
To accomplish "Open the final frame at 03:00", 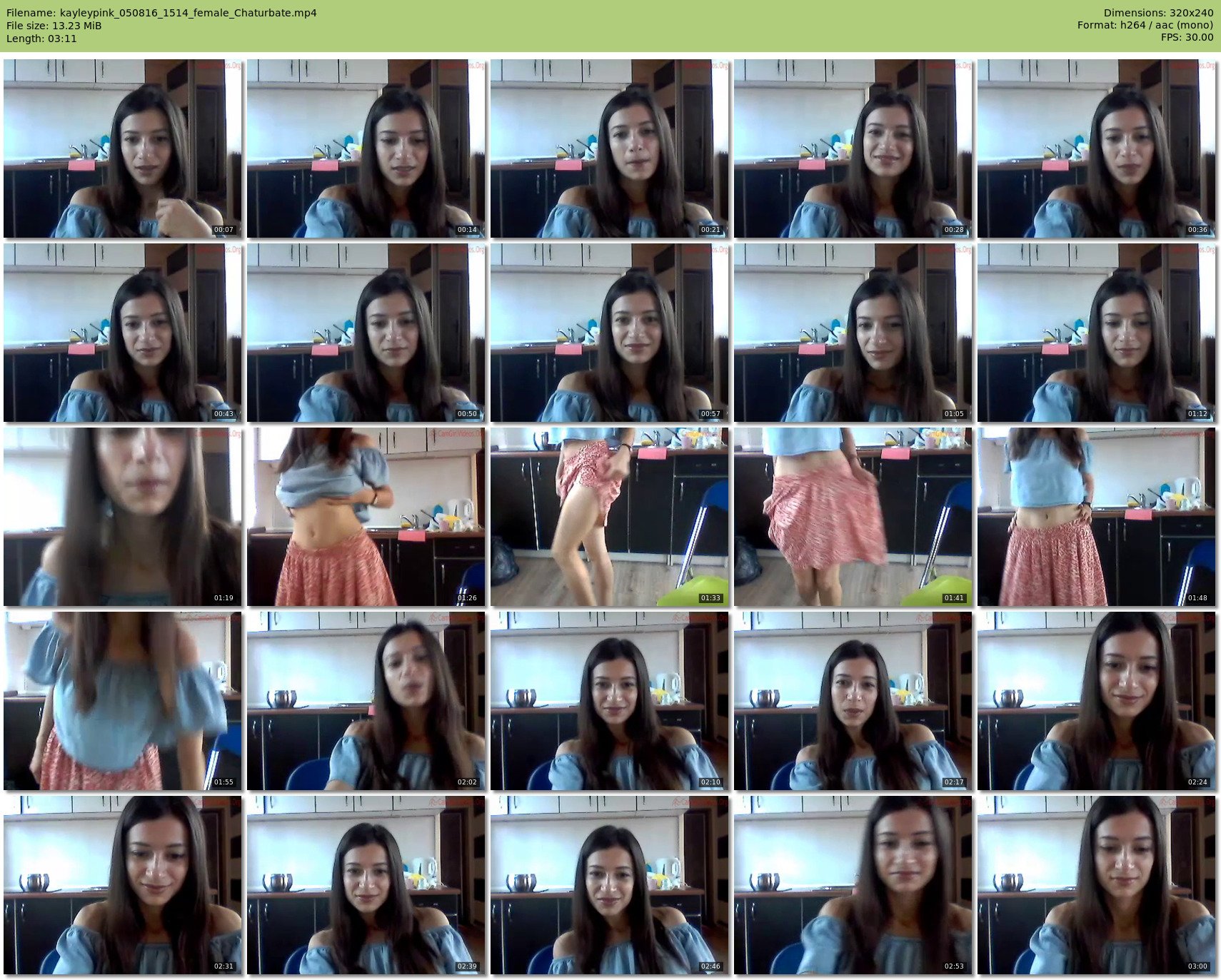I will tap(1097, 885).
